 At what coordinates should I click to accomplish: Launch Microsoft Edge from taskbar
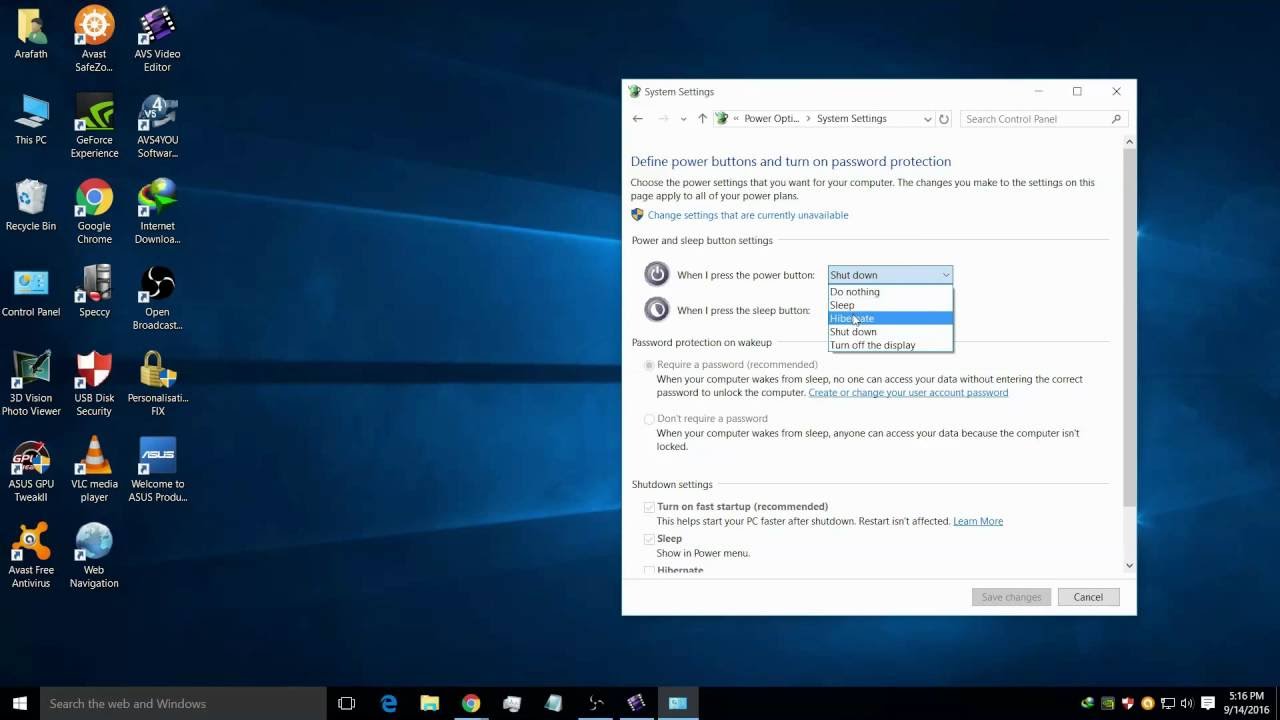[389, 703]
